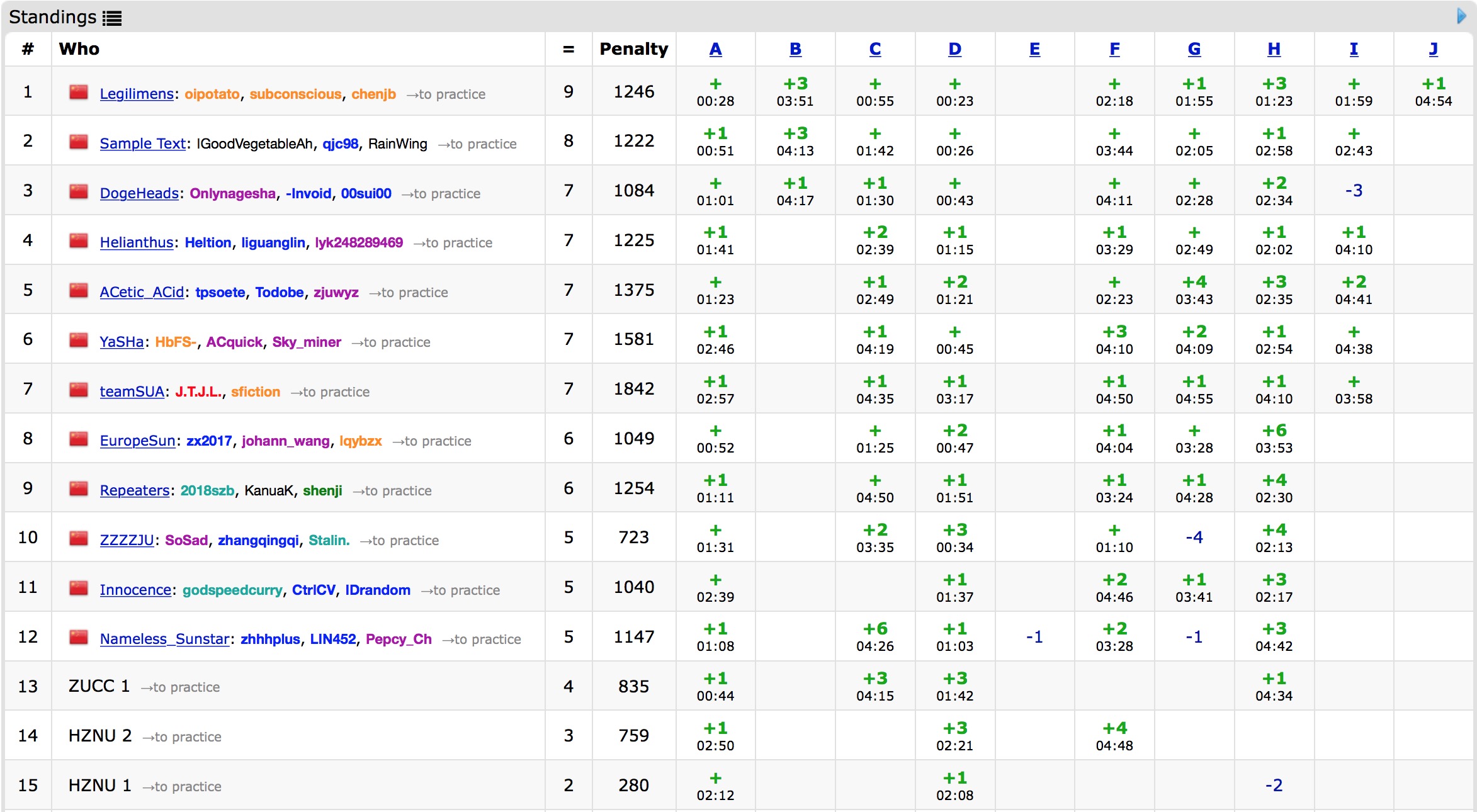Click 'to practice' link for HZNU 2
Image resolution: width=1477 pixels, height=812 pixels.
tap(182, 737)
